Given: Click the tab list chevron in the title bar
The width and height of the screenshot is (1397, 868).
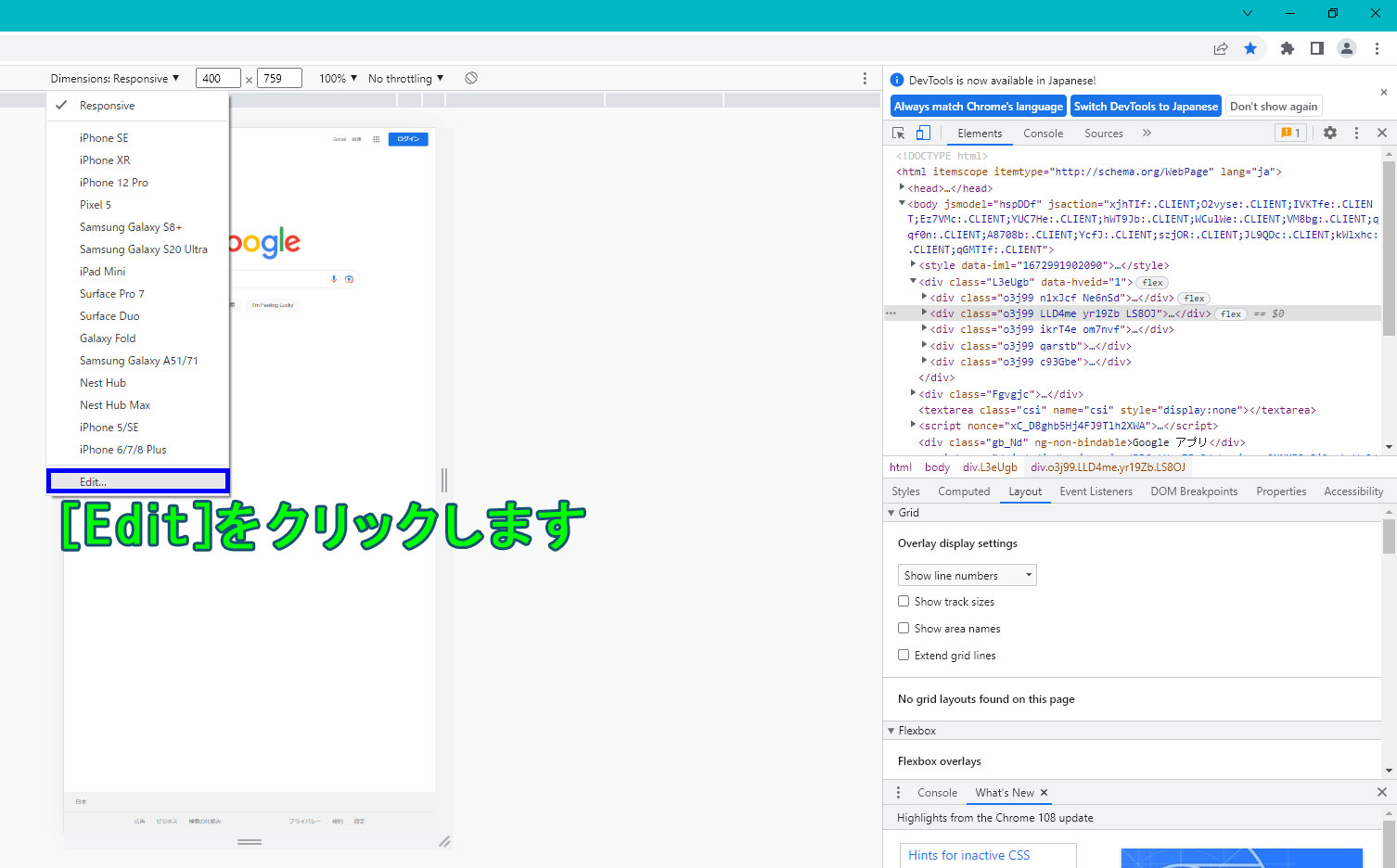Looking at the screenshot, I should pos(1248,13).
